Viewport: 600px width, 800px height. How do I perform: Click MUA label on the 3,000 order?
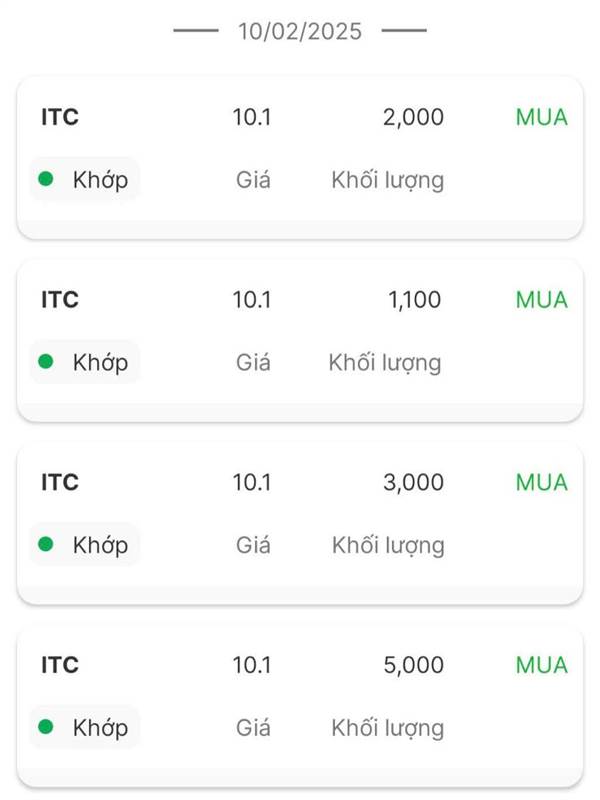(542, 483)
